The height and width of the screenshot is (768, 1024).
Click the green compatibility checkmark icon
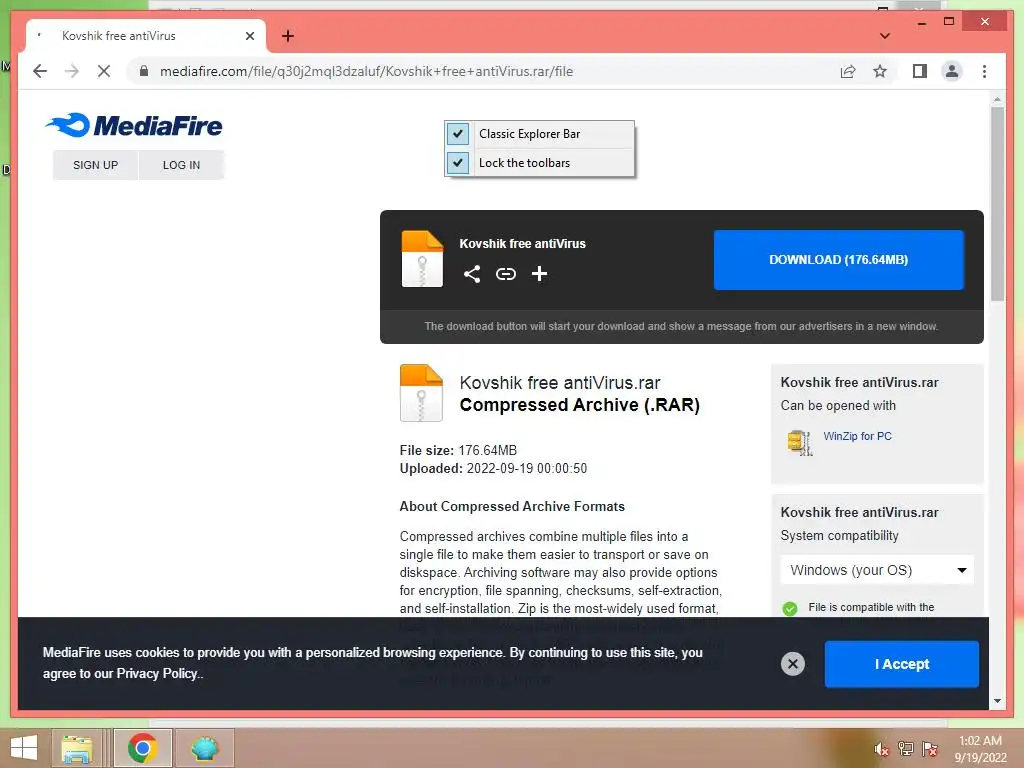click(790, 609)
